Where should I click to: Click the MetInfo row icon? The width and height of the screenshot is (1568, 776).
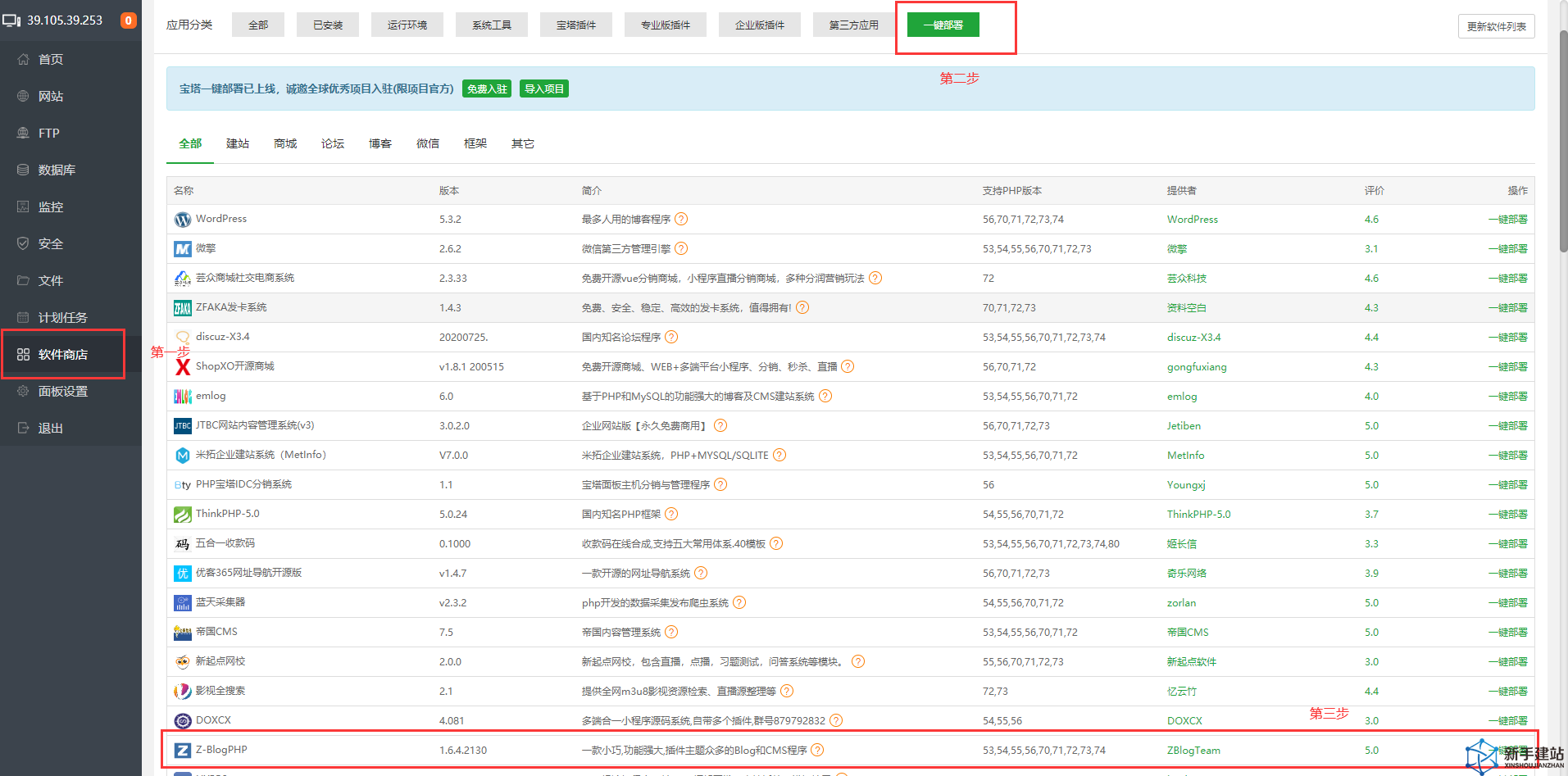[183, 456]
